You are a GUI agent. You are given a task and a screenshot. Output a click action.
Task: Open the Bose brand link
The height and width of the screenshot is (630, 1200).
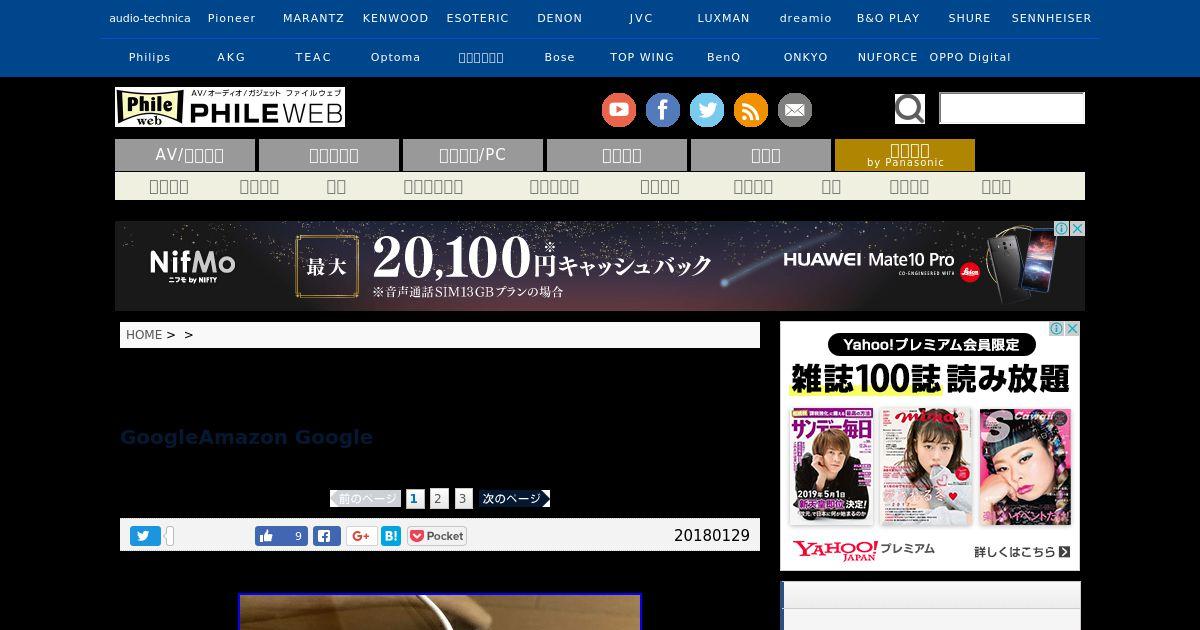560,57
